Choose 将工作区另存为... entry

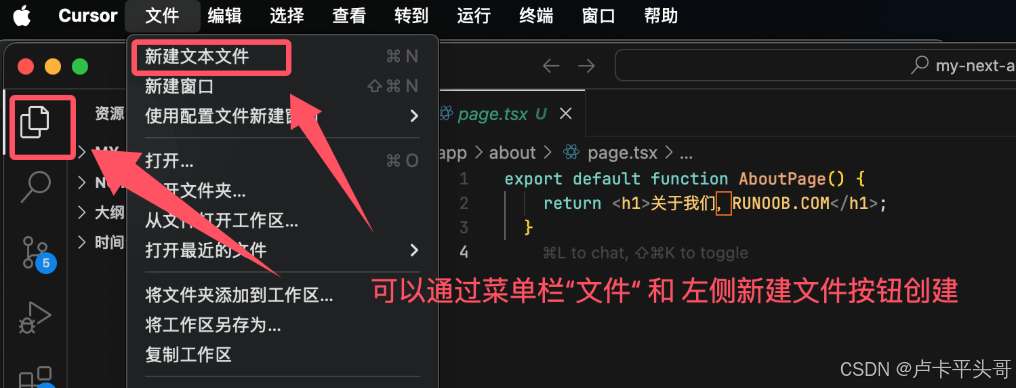click(282, 325)
